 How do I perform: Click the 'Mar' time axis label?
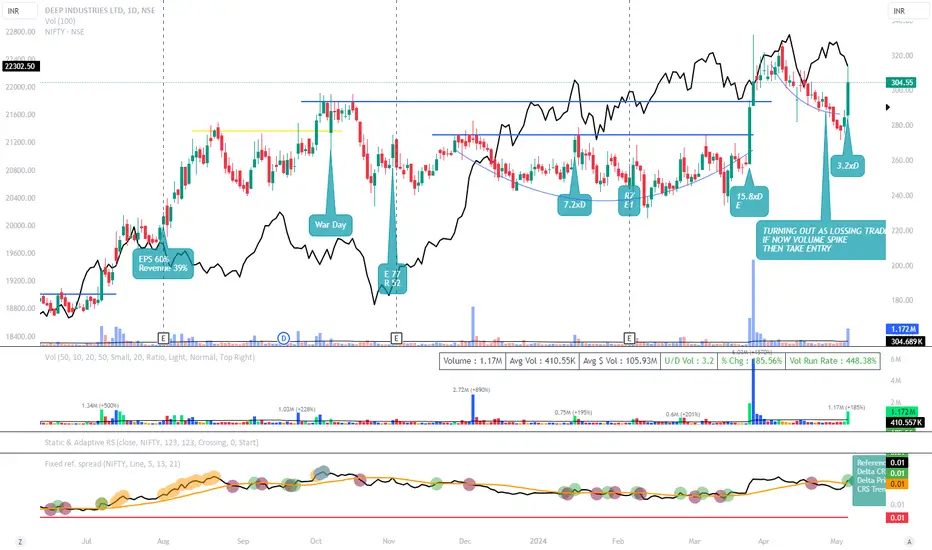pos(694,541)
